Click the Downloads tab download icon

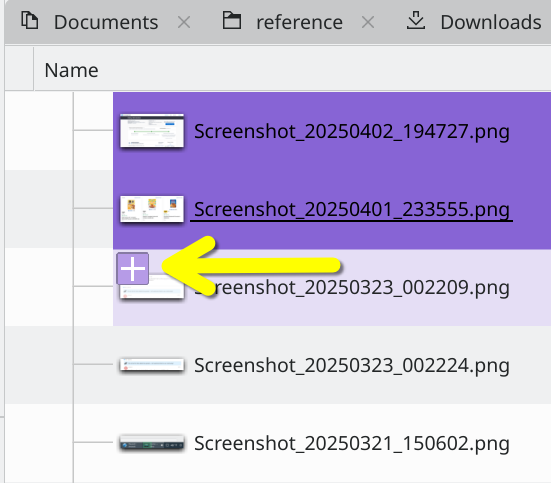coord(416,20)
